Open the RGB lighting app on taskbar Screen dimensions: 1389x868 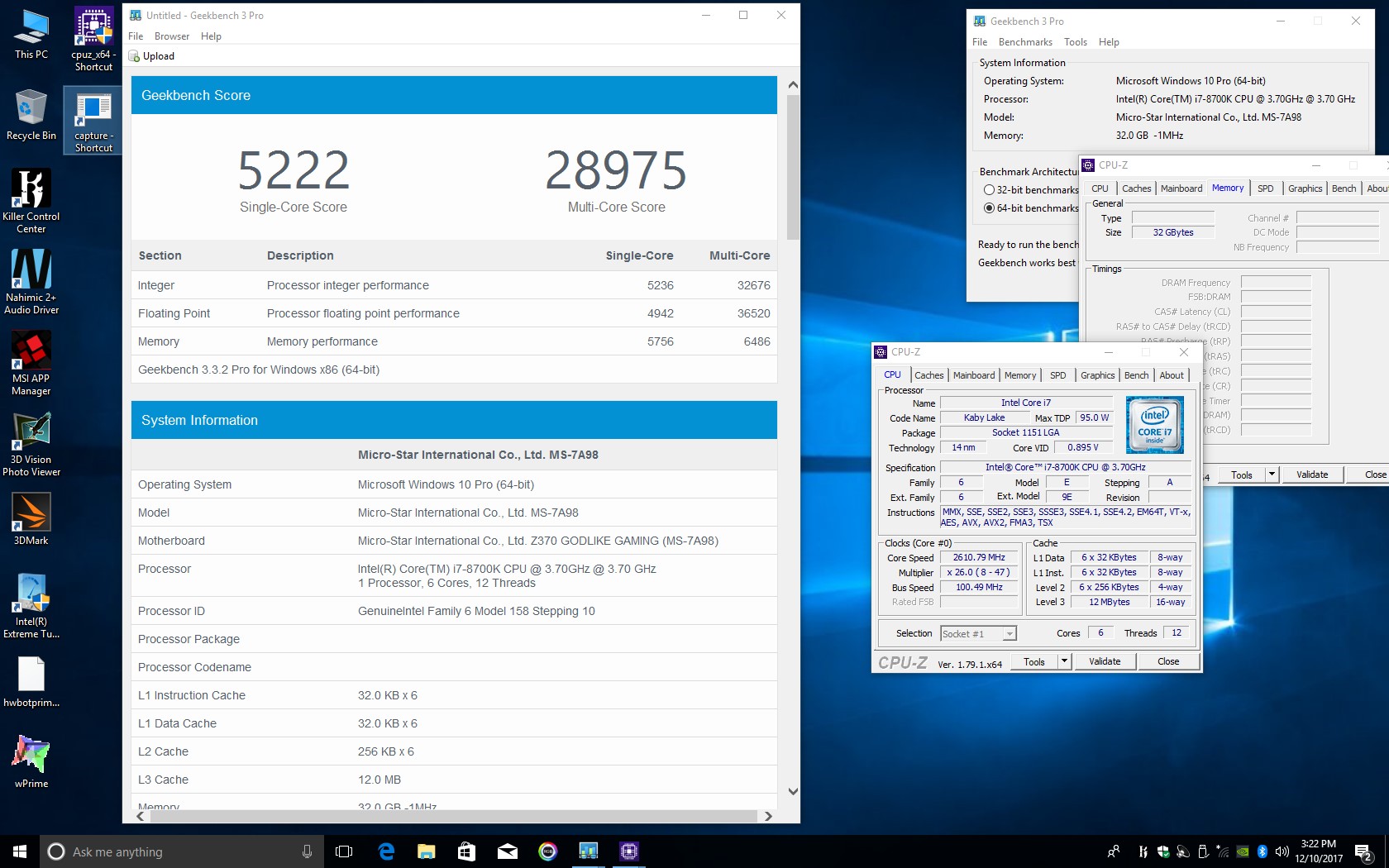[x=547, y=851]
